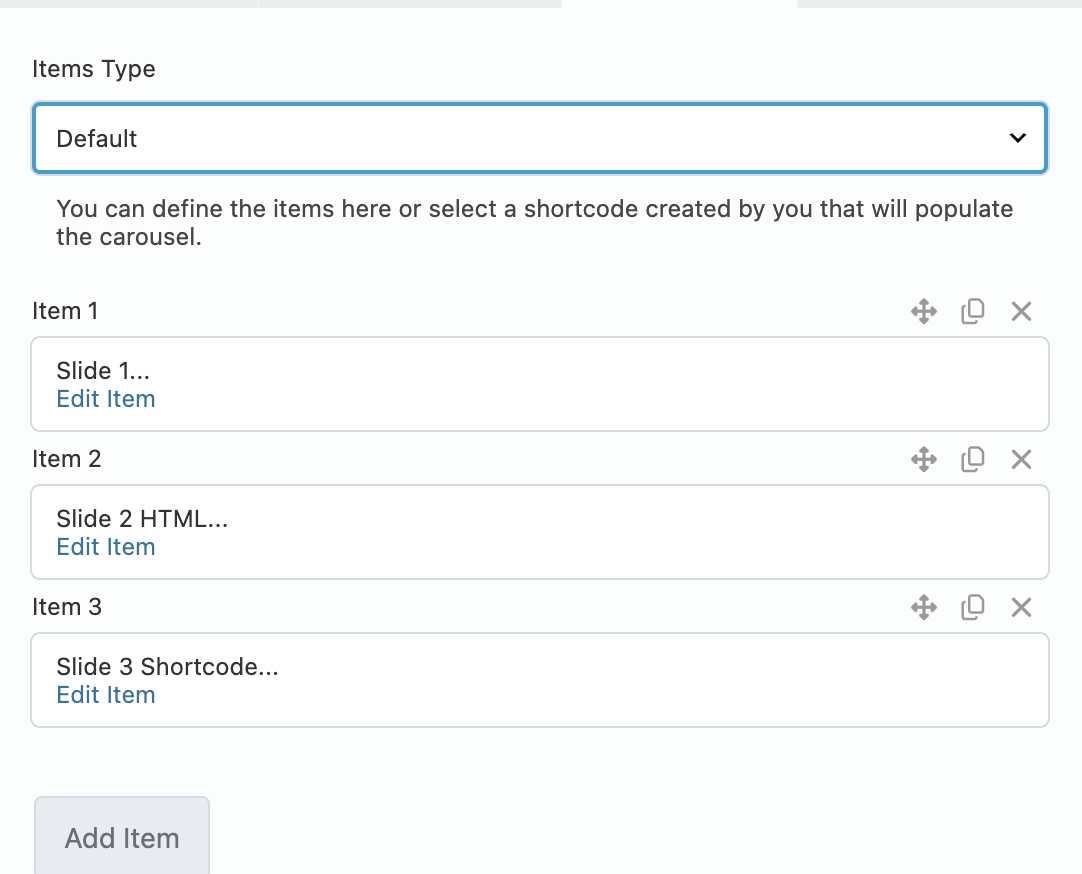
Task: Click the move handle icon for Item 3
Action: [924, 607]
